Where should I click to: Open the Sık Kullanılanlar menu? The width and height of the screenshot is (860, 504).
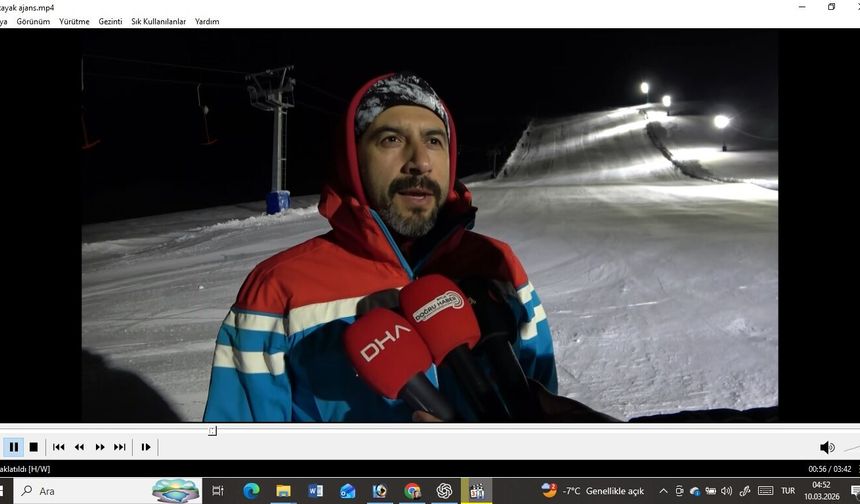[x=159, y=21]
